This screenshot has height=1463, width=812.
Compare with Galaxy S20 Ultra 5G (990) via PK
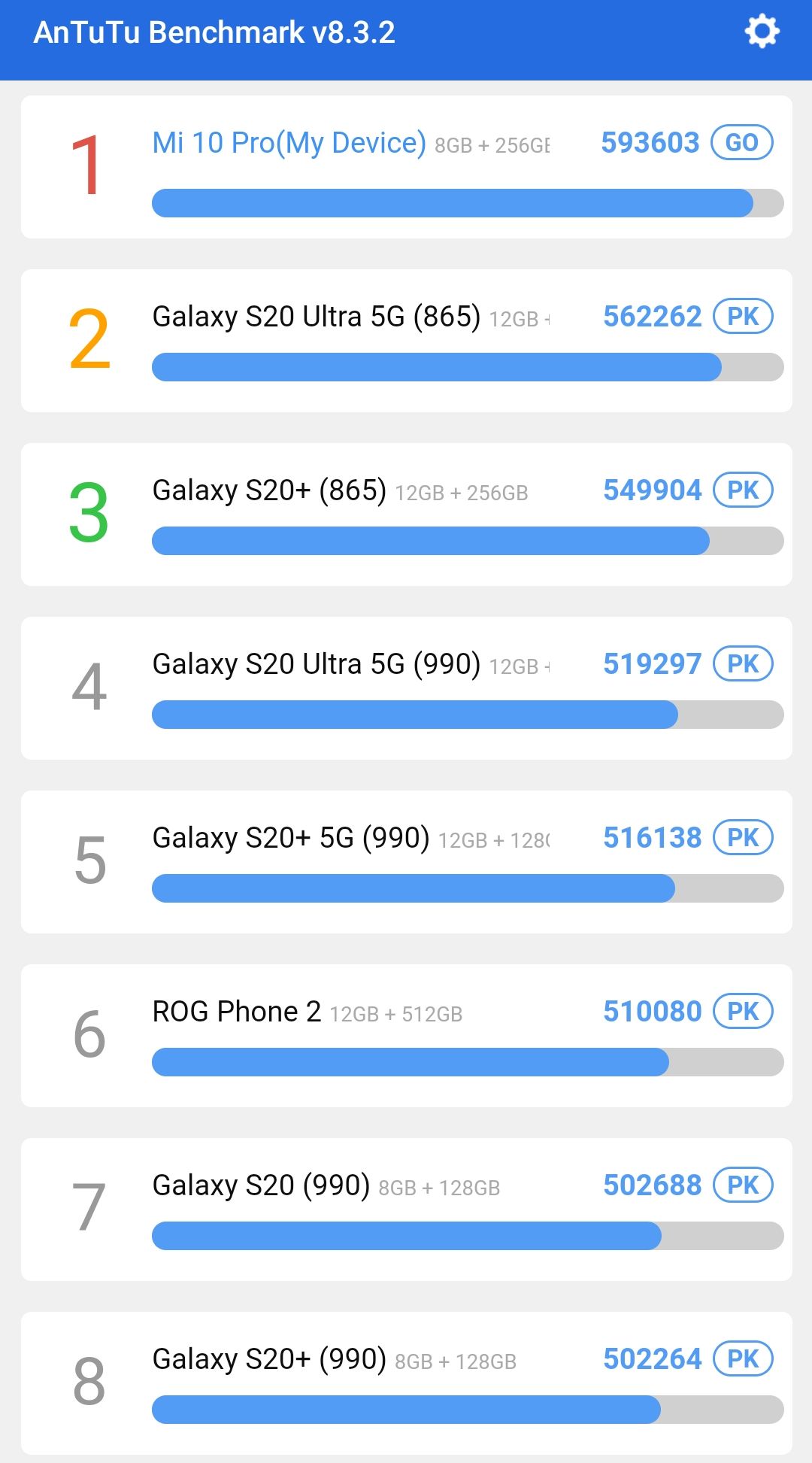click(743, 664)
